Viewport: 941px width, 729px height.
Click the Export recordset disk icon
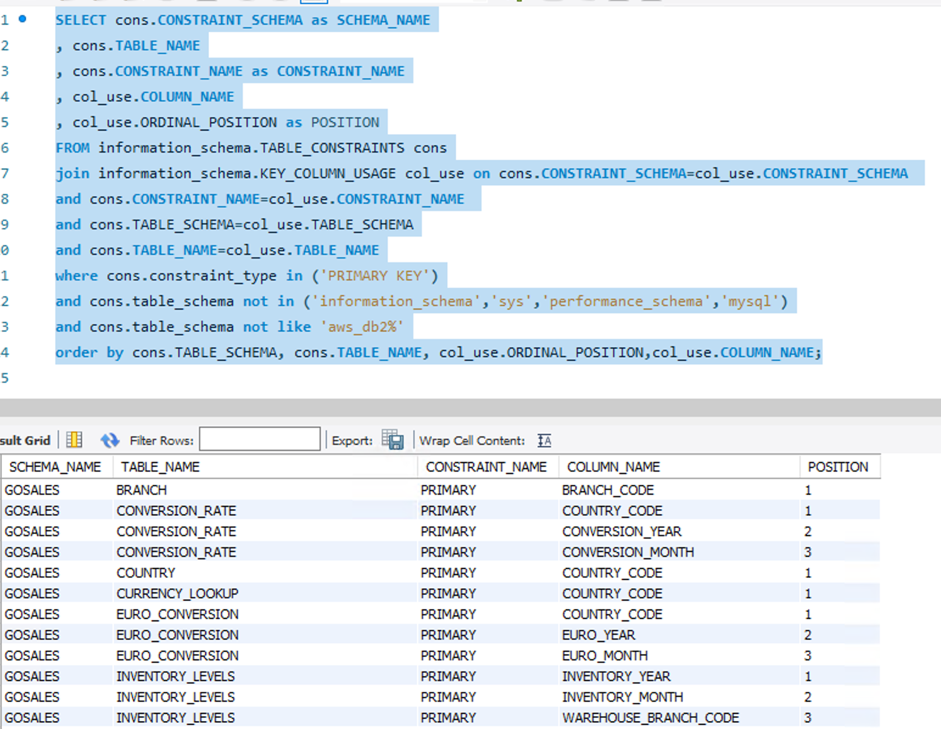pyautogui.click(x=394, y=440)
